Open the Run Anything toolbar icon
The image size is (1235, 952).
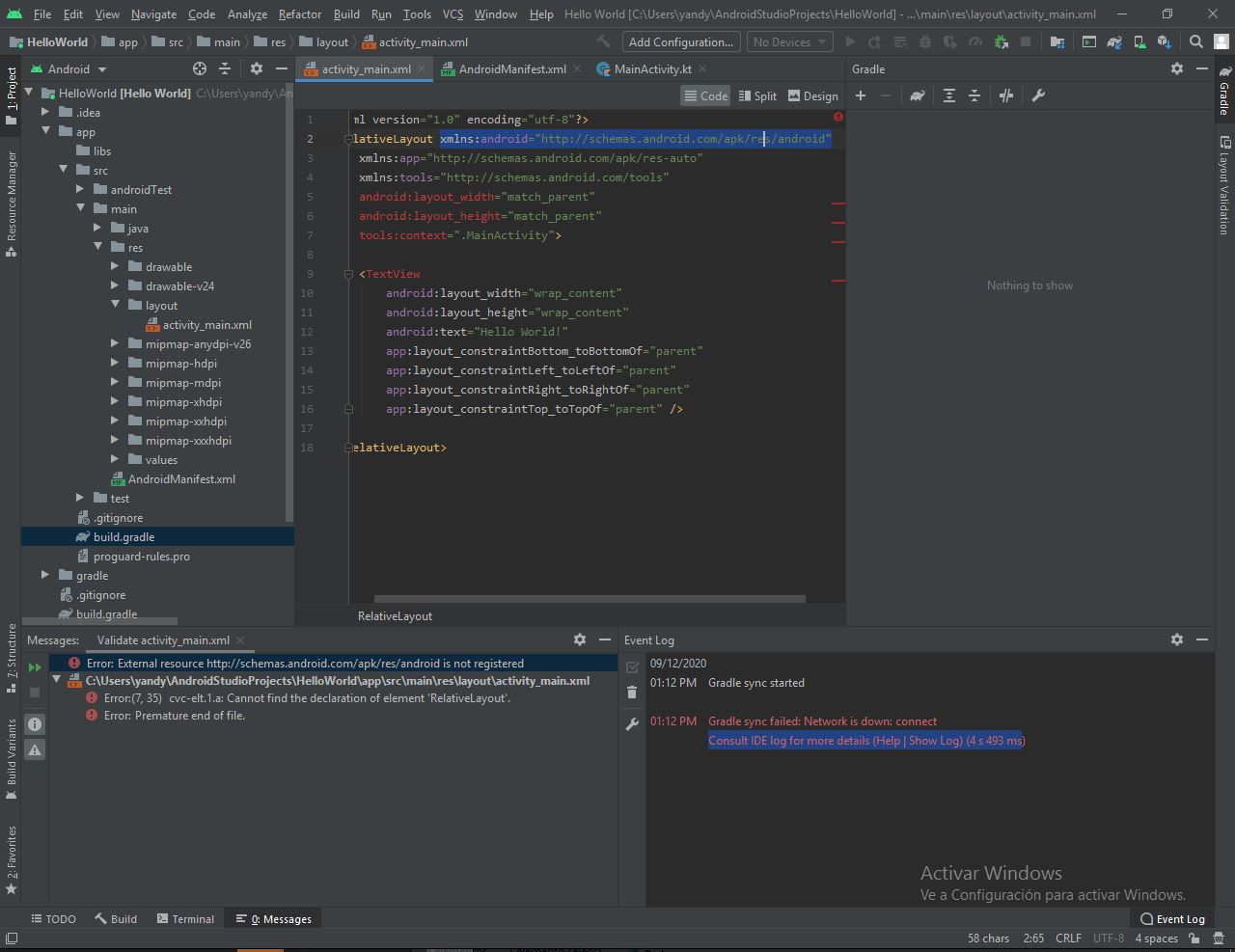[x=1089, y=41]
